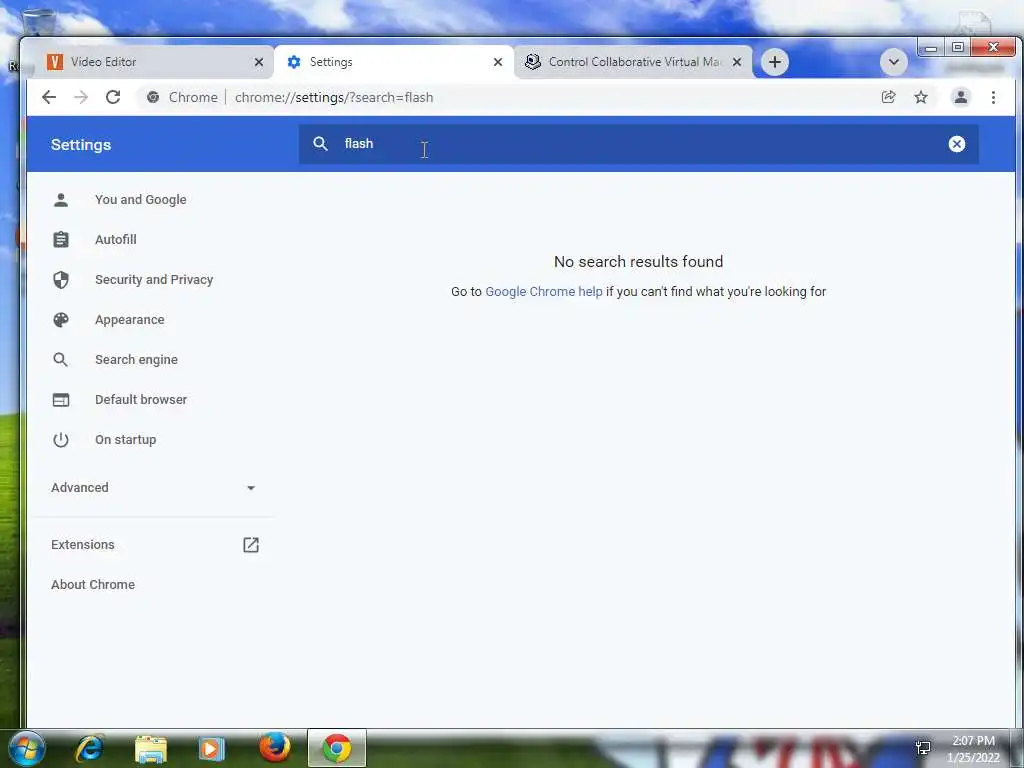This screenshot has width=1024, height=768.
Task: Follow the Google Chrome help link
Action: [x=543, y=291]
